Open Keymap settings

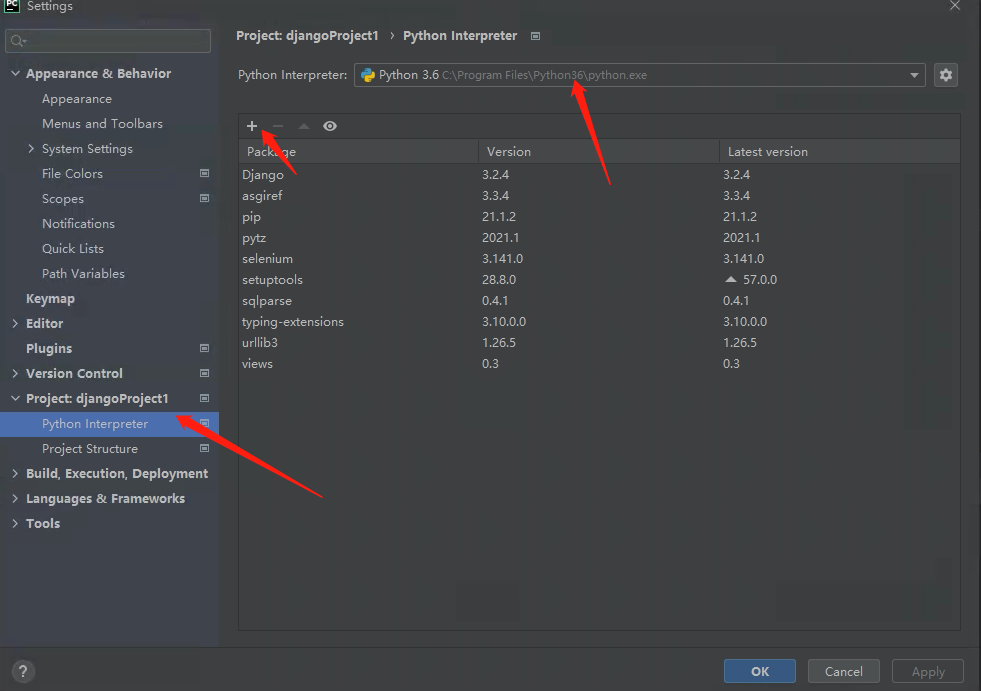tap(50, 299)
